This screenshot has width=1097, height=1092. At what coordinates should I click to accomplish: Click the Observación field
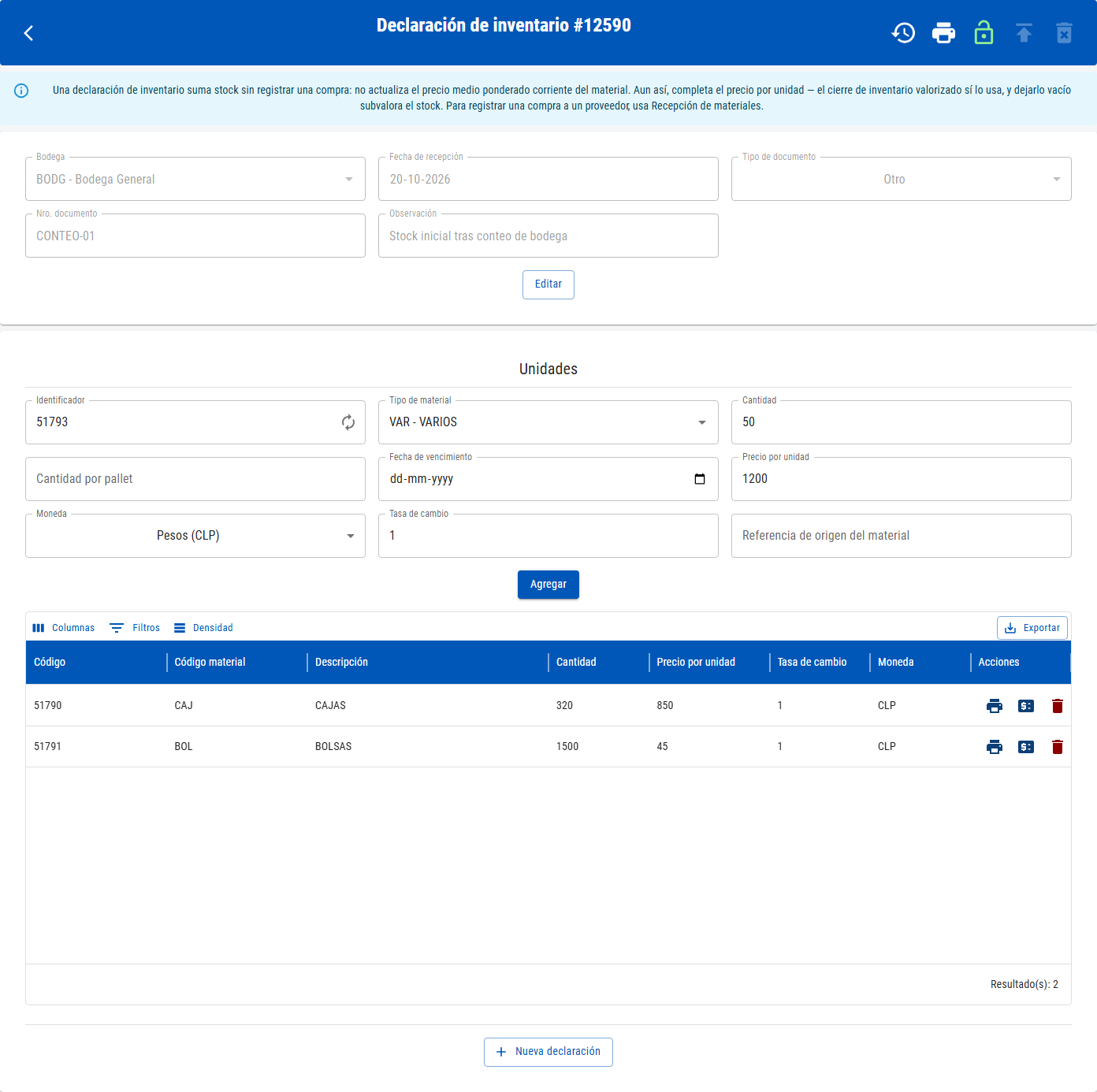(x=548, y=236)
